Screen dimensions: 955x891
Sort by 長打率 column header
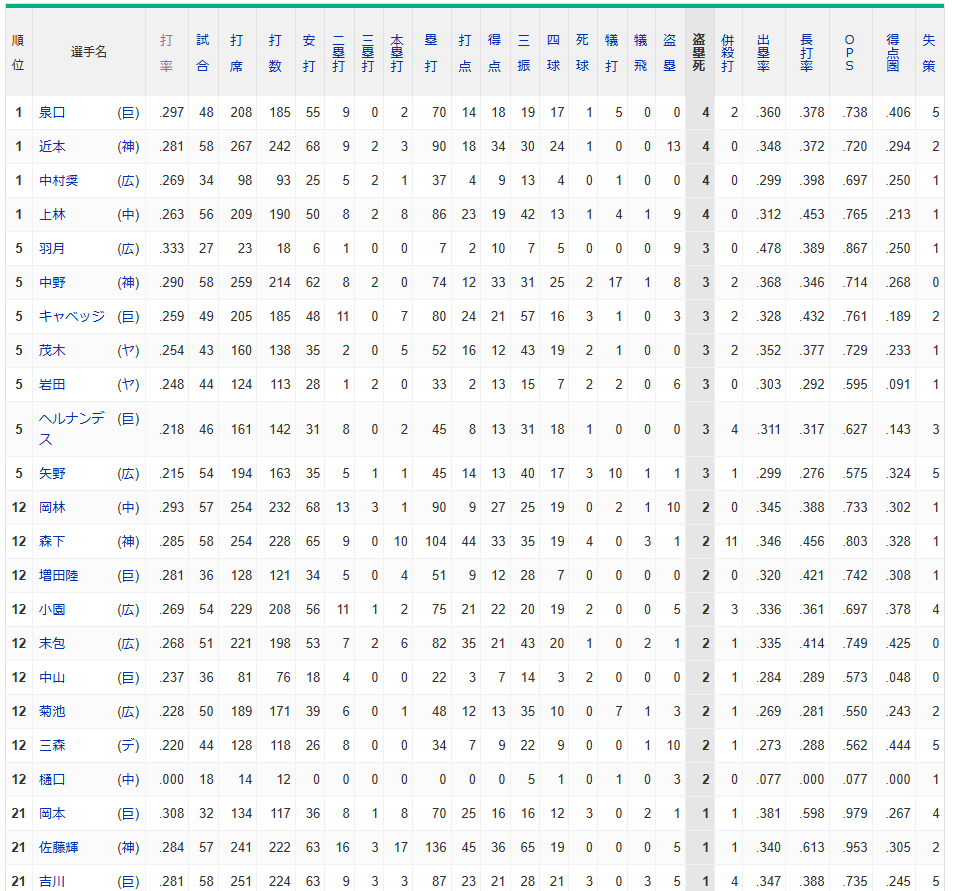click(x=807, y=53)
